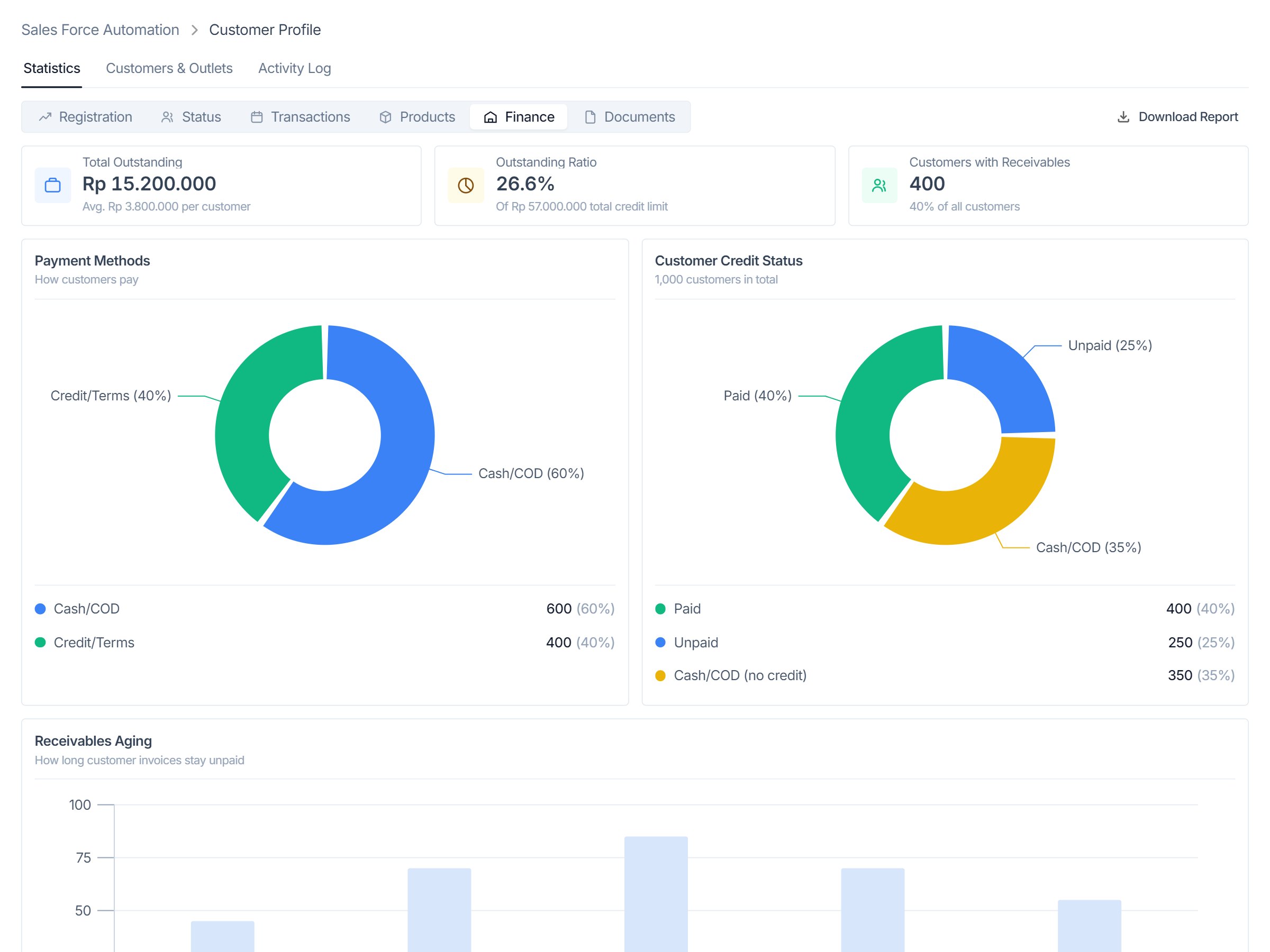Click the house icon on Finance tab
The image size is (1270, 952).
tap(491, 117)
